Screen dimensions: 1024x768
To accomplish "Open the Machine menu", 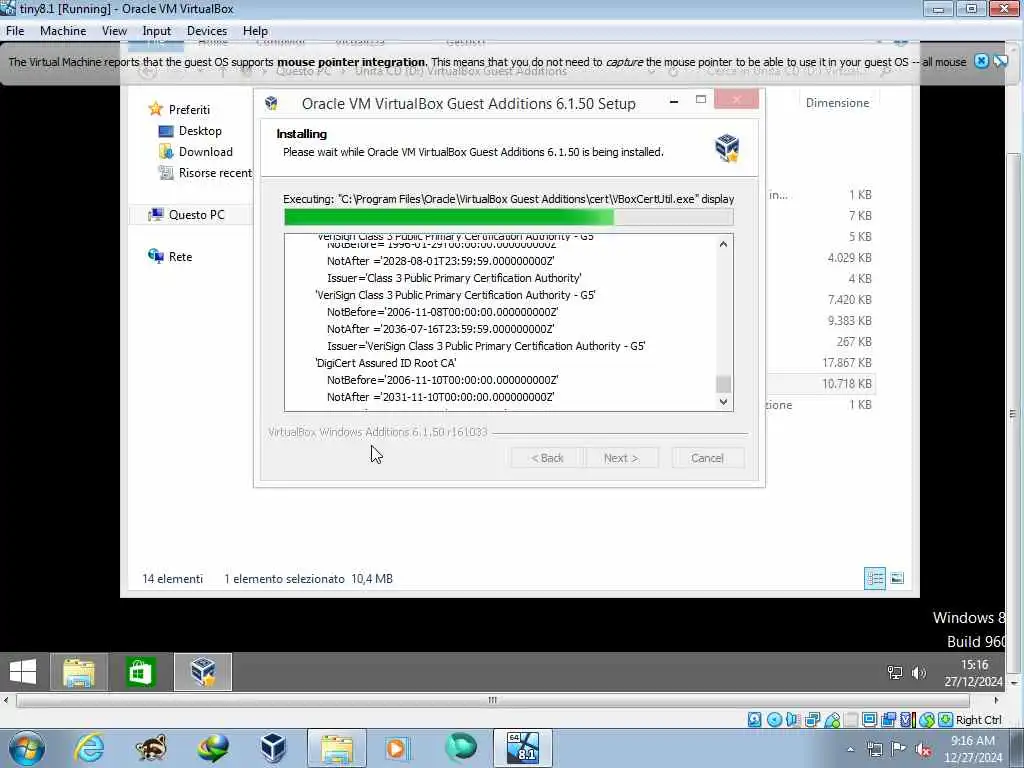I will (x=63, y=31).
